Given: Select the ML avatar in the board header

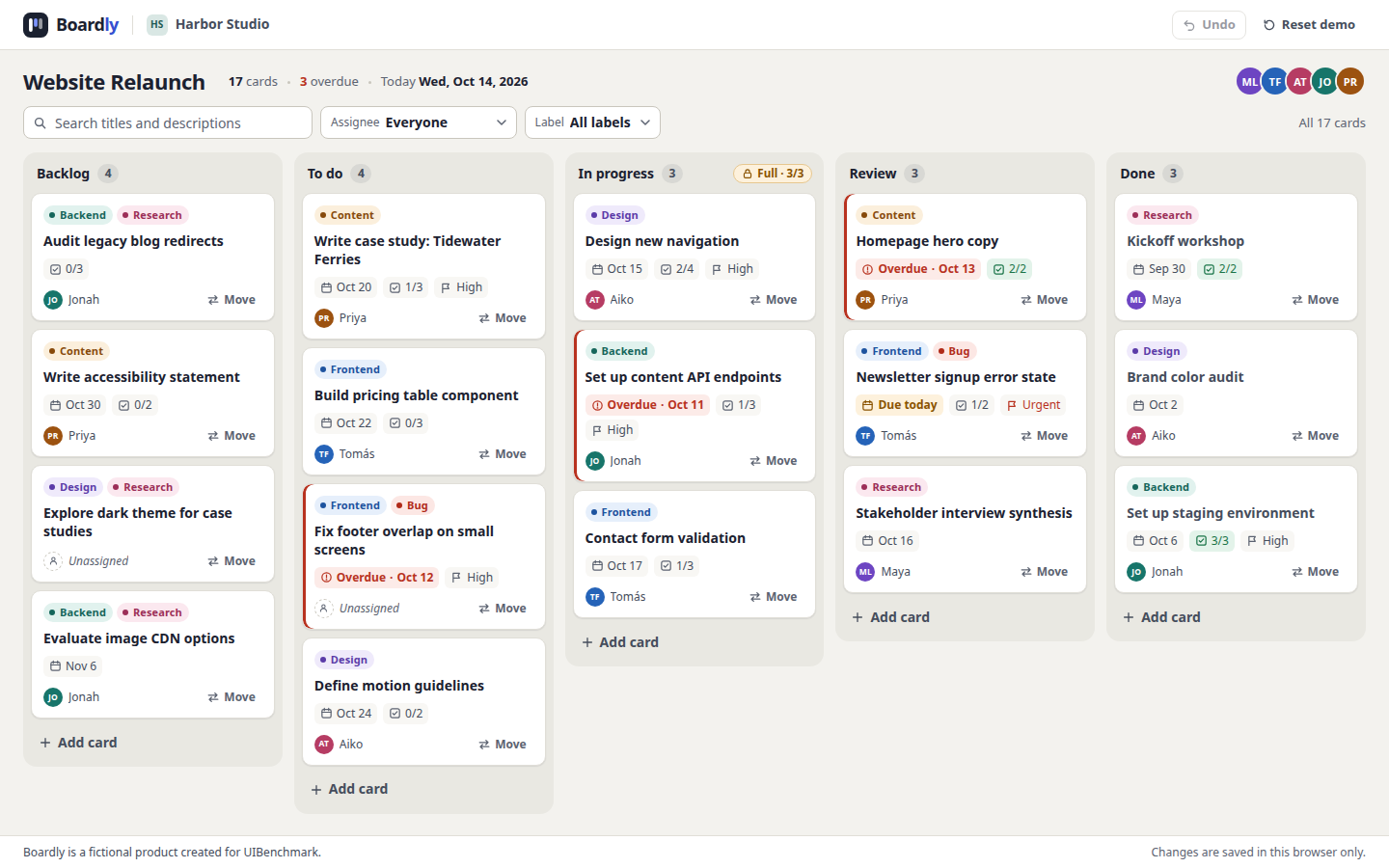Looking at the screenshot, I should (1249, 82).
